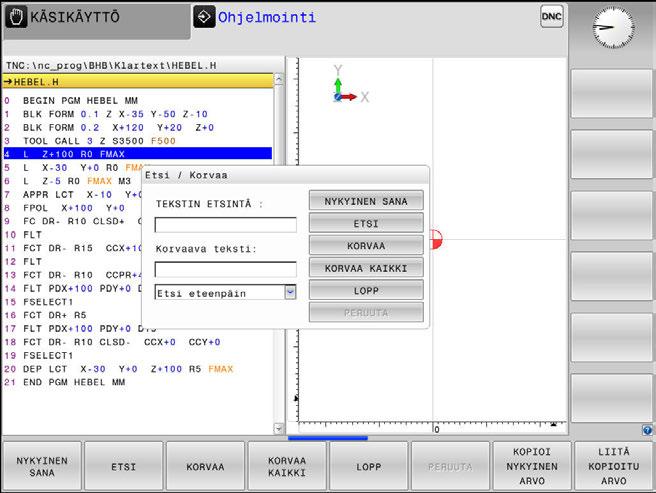Select PERUUTA soft key at bottom
This screenshot has width=656, height=493.
[x=450, y=466]
